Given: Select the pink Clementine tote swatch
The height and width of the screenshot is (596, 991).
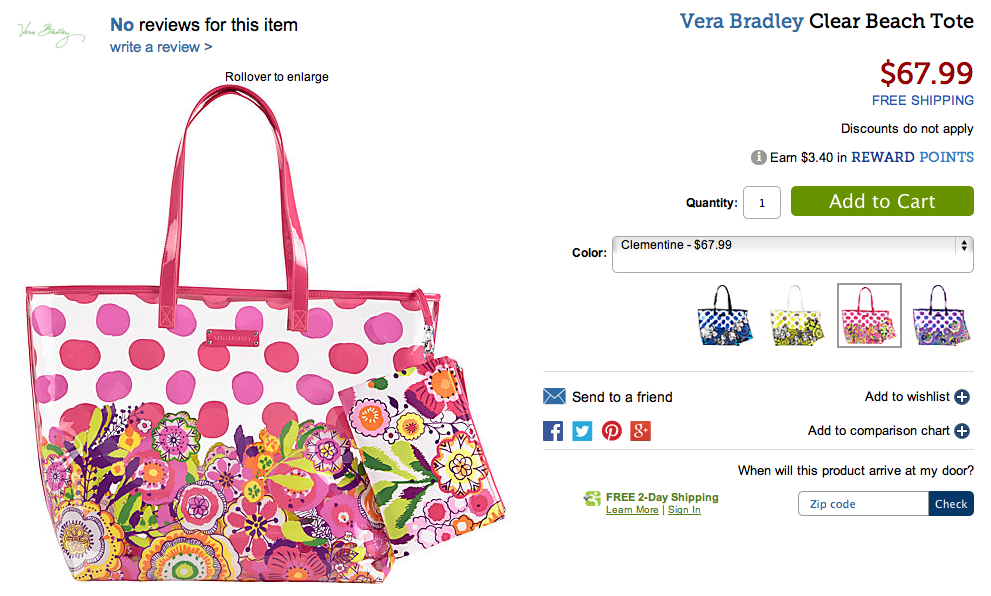Looking at the screenshot, I should coord(868,317).
